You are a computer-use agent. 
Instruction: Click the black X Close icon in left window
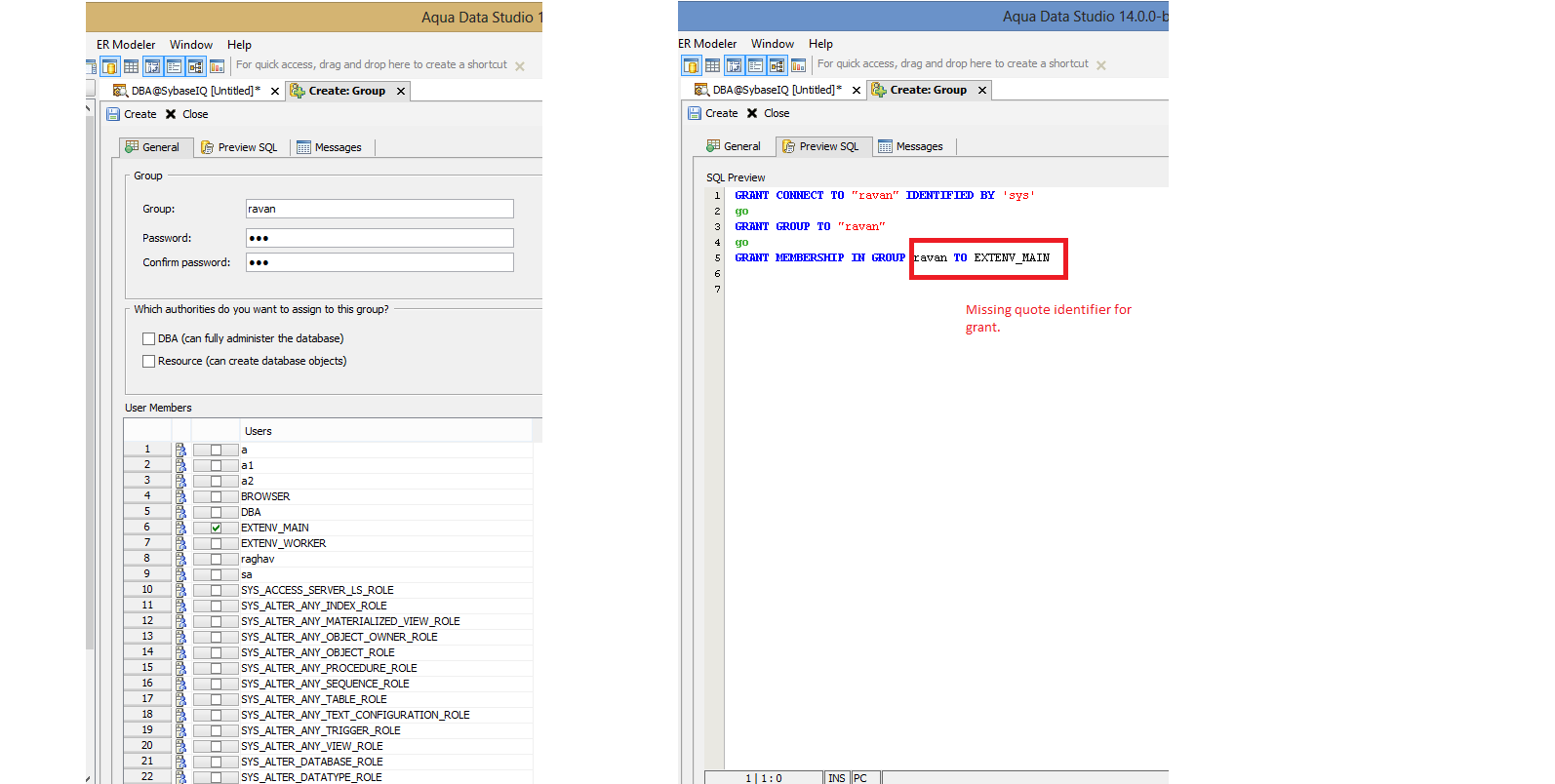(171, 114)
